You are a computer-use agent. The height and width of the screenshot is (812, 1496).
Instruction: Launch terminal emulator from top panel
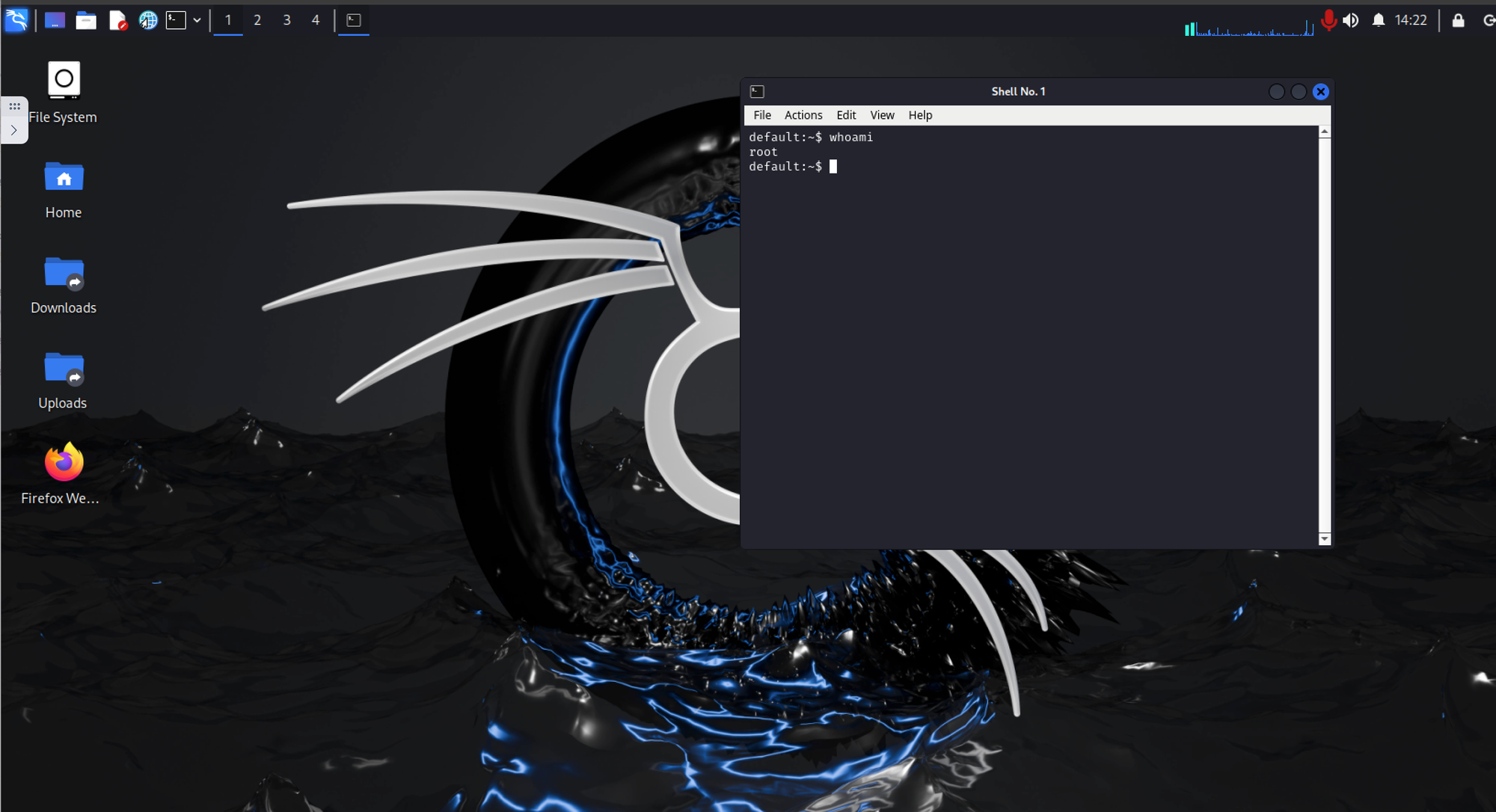coord(176,20)
